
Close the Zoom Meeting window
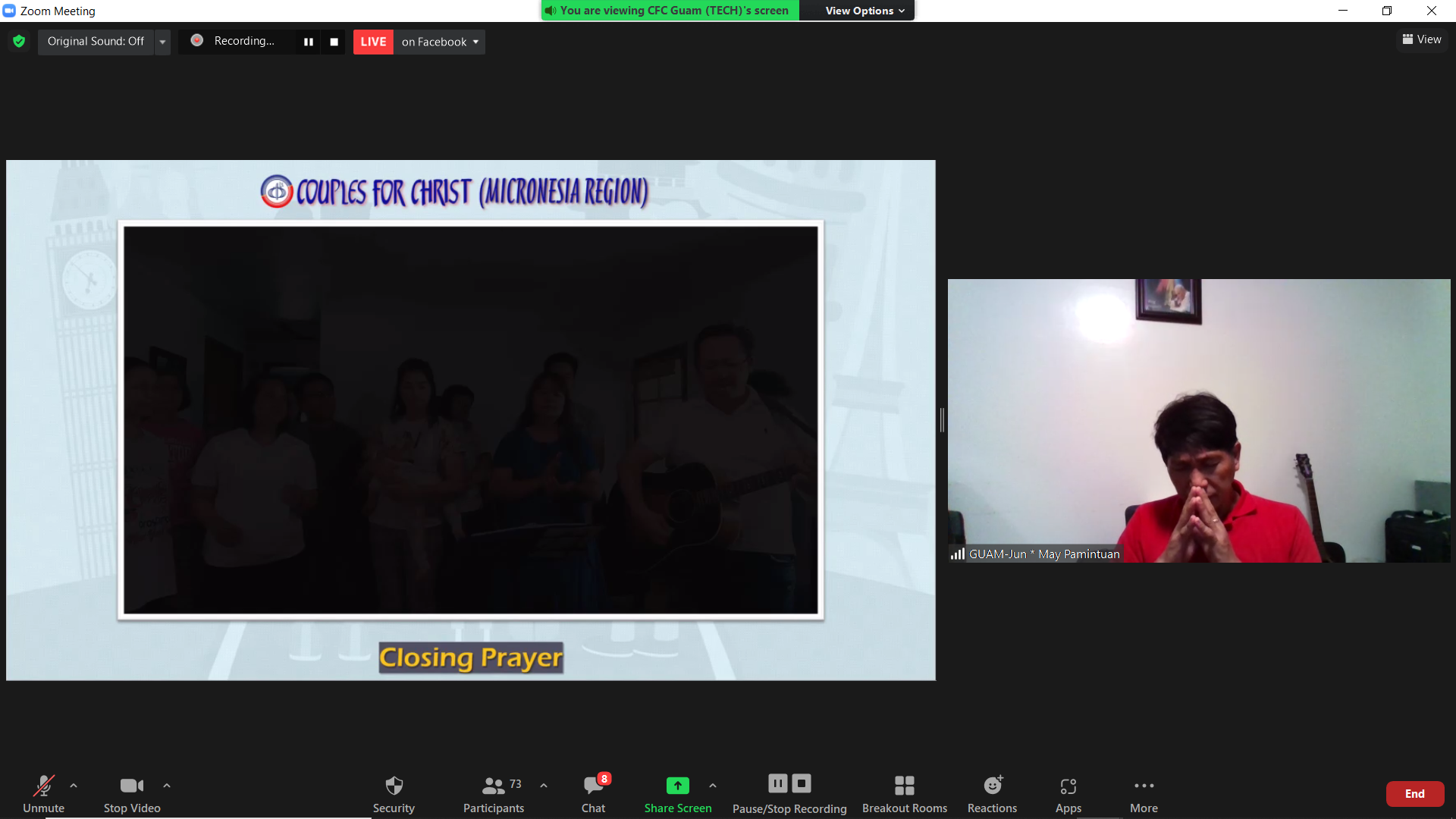1432,11
